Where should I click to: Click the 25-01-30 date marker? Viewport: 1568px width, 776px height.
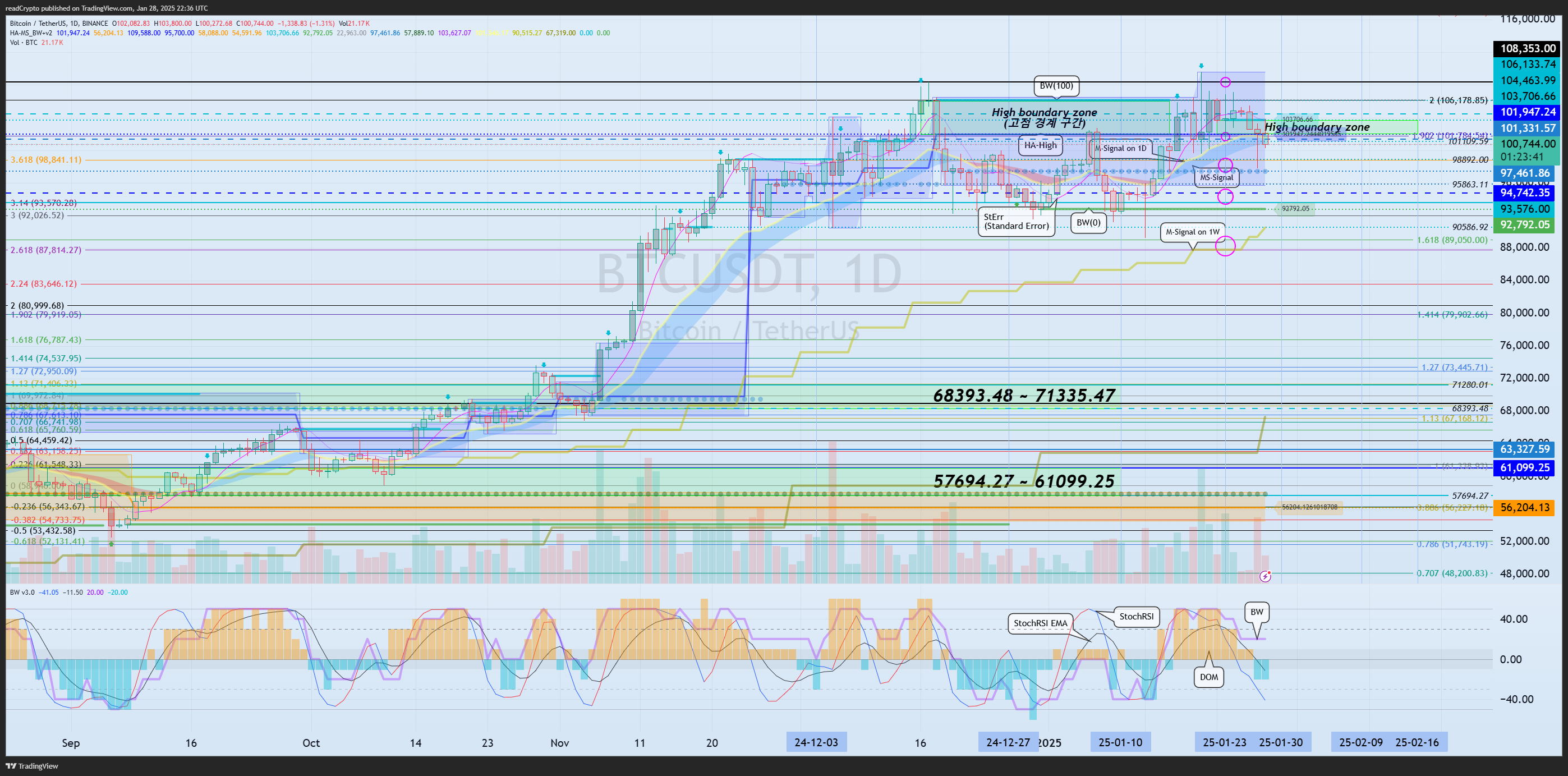click(x=1281, y=742)
